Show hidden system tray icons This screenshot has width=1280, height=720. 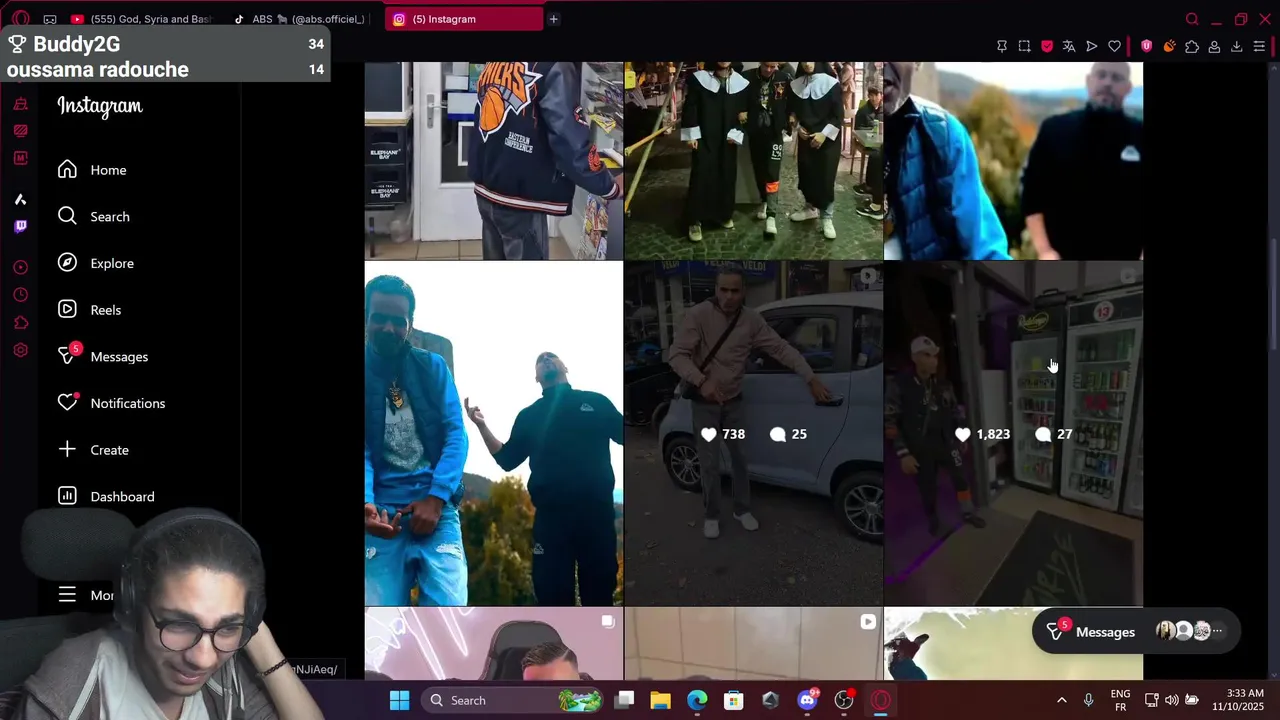pos(1061,700)
